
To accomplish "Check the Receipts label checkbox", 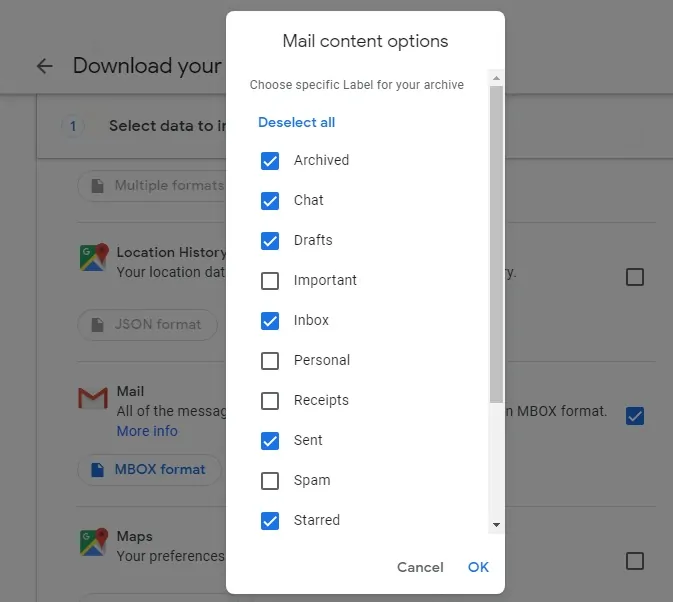I will [x=270, y=401].
